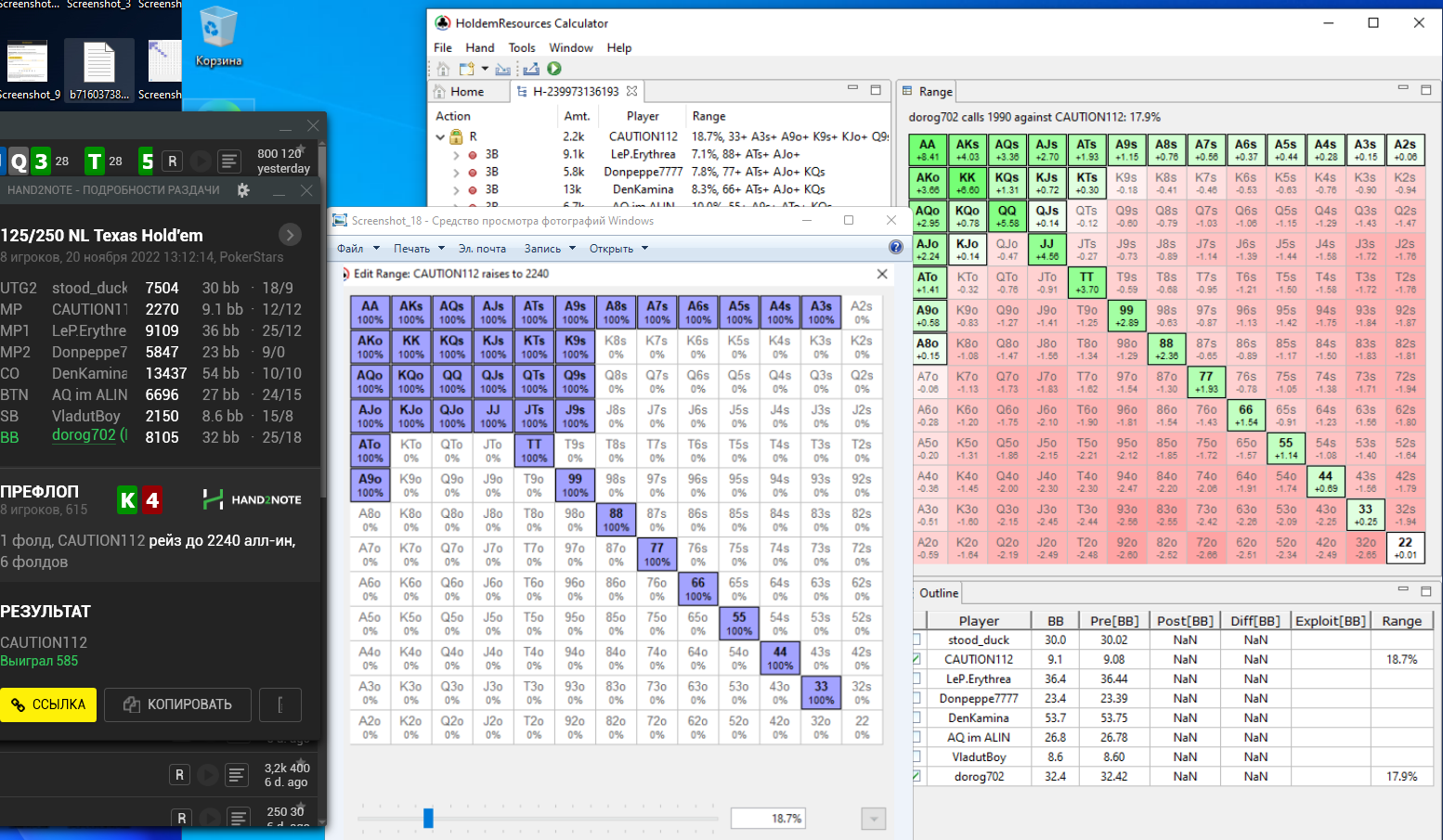Select green AA cell in Range panel
1443x840 pixels.
tap(928, 149)
